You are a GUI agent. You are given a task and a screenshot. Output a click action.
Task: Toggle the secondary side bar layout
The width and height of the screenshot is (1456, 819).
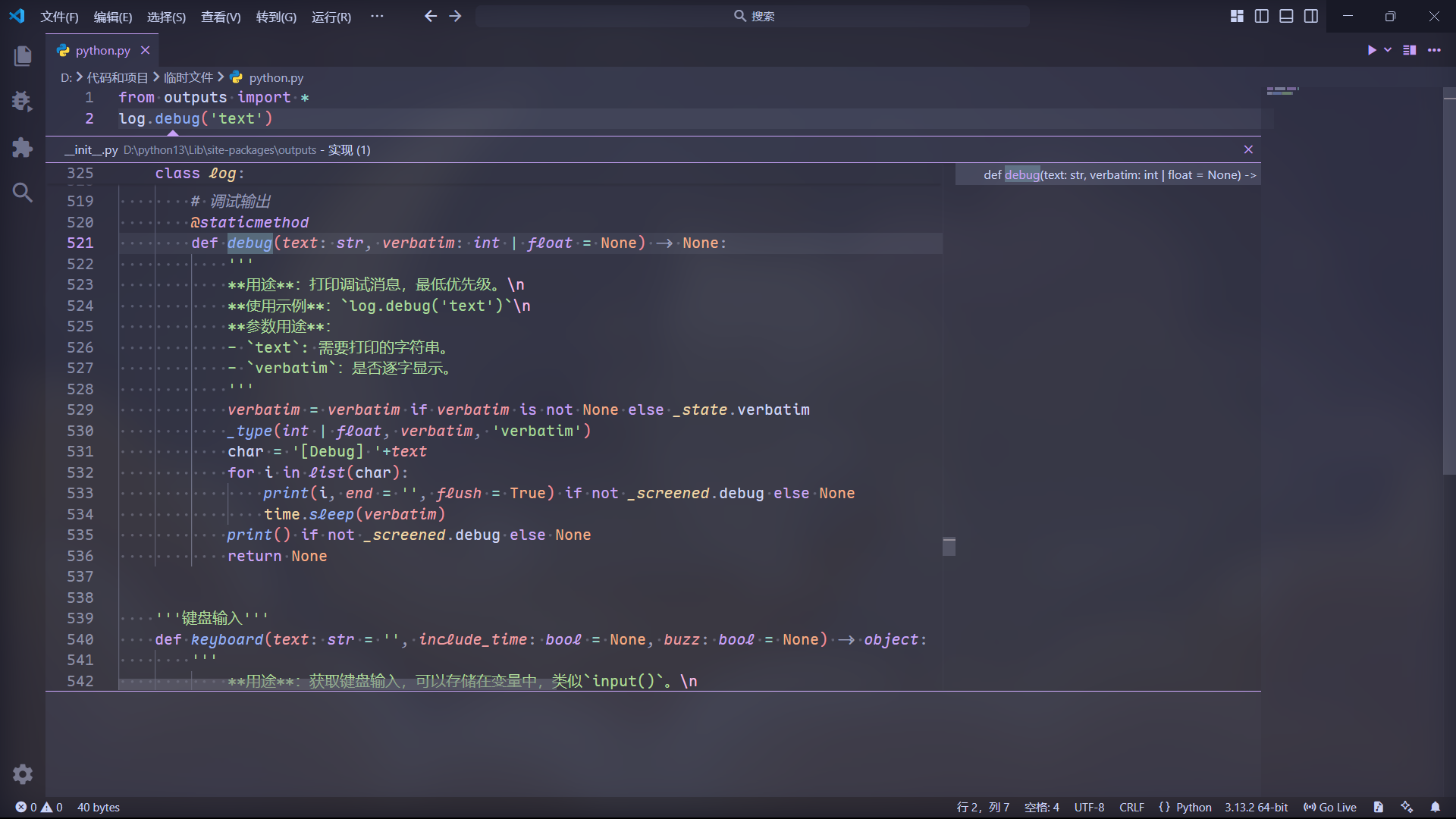coord(1311,16)
